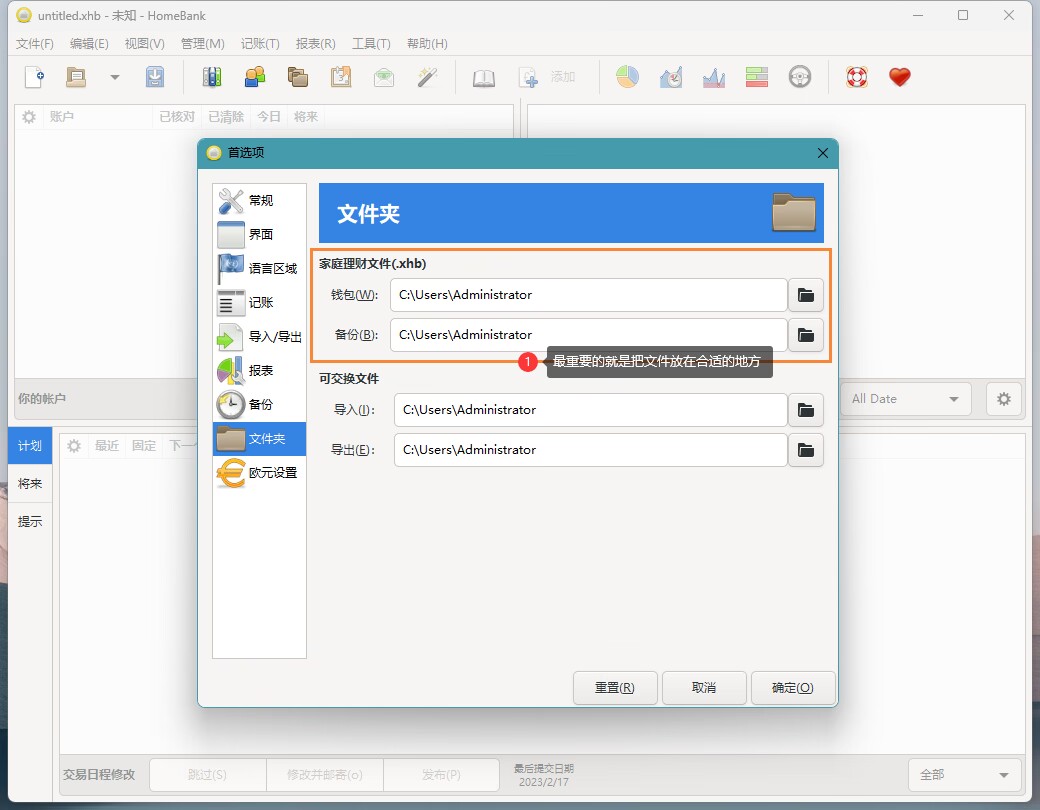Select 语言区域 in preferences sidebar
Viewport: 1040px width, 810px height.
(259, 268)
